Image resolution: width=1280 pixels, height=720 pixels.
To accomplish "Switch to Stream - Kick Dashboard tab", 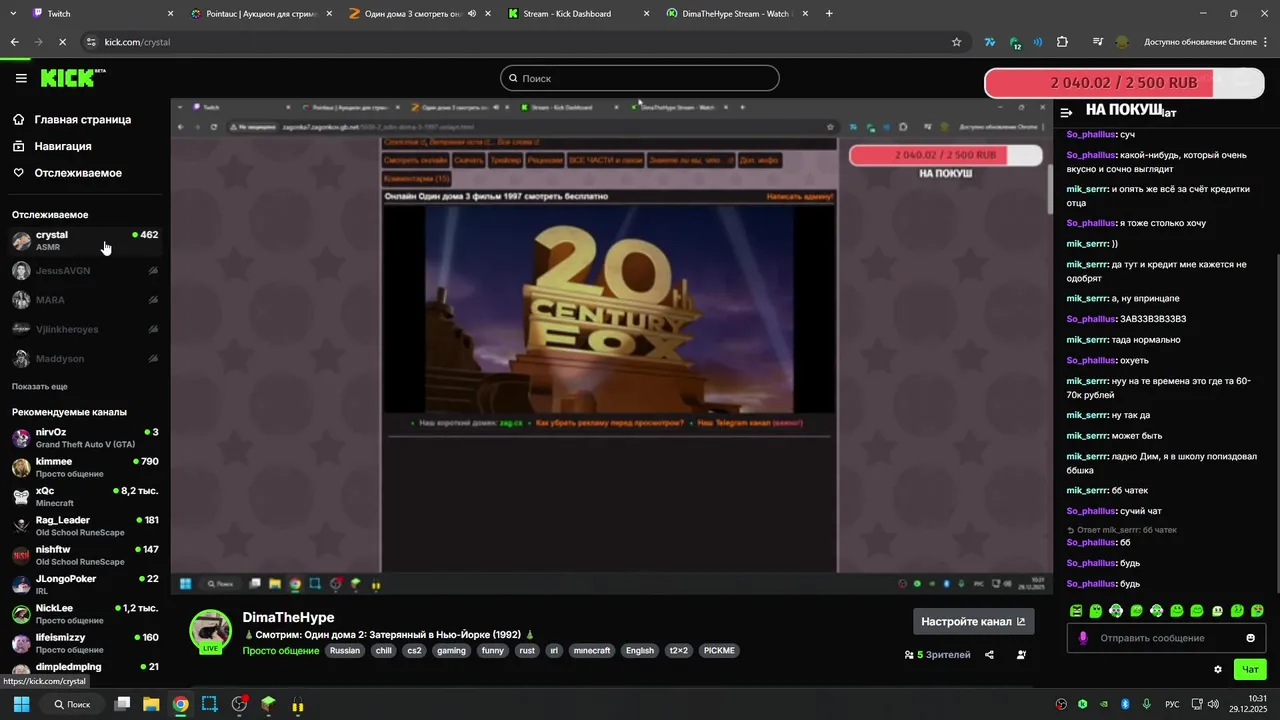I will click(x=578, y=14).
